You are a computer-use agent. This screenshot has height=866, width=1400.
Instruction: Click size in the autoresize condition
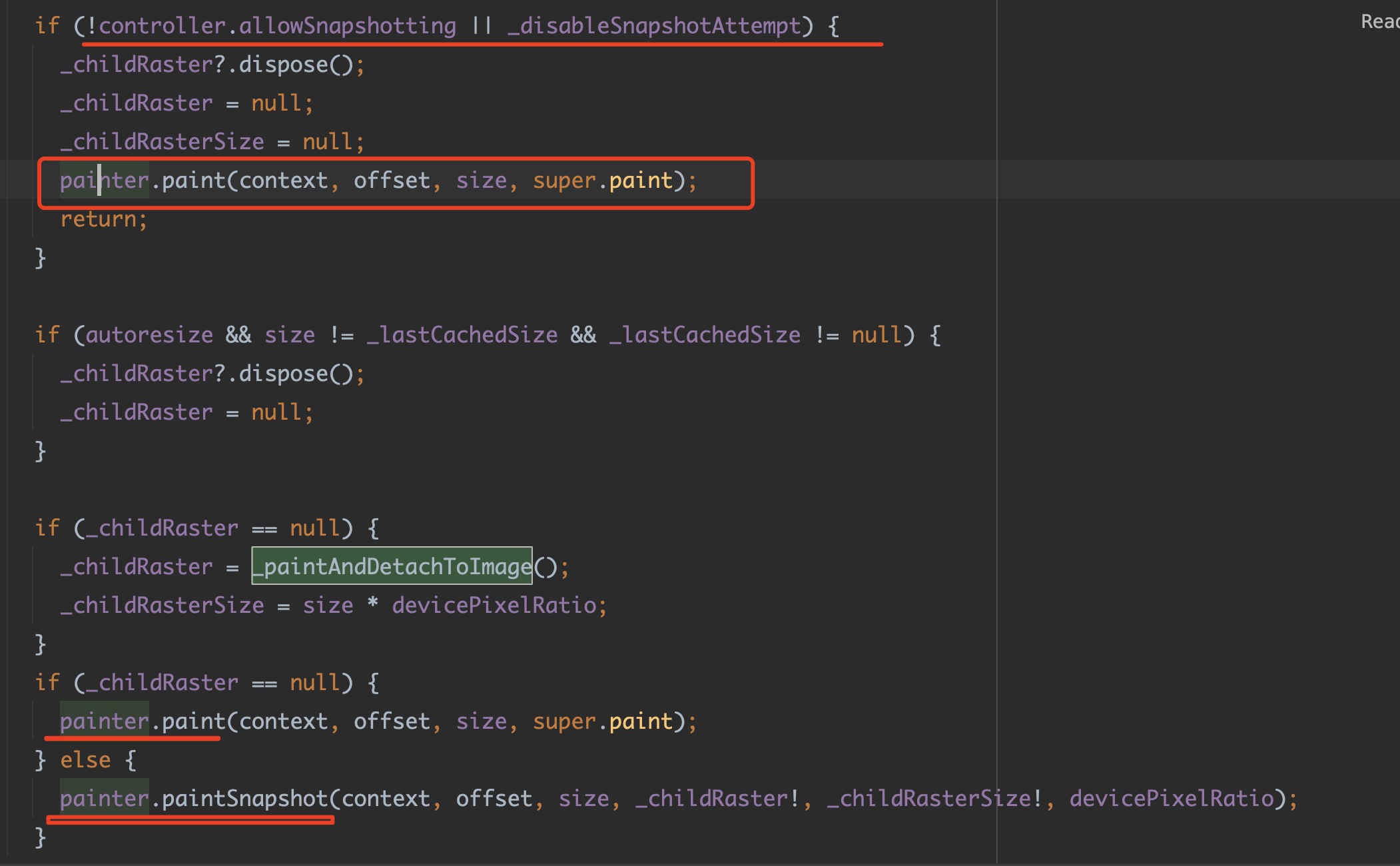click(290, 335)
